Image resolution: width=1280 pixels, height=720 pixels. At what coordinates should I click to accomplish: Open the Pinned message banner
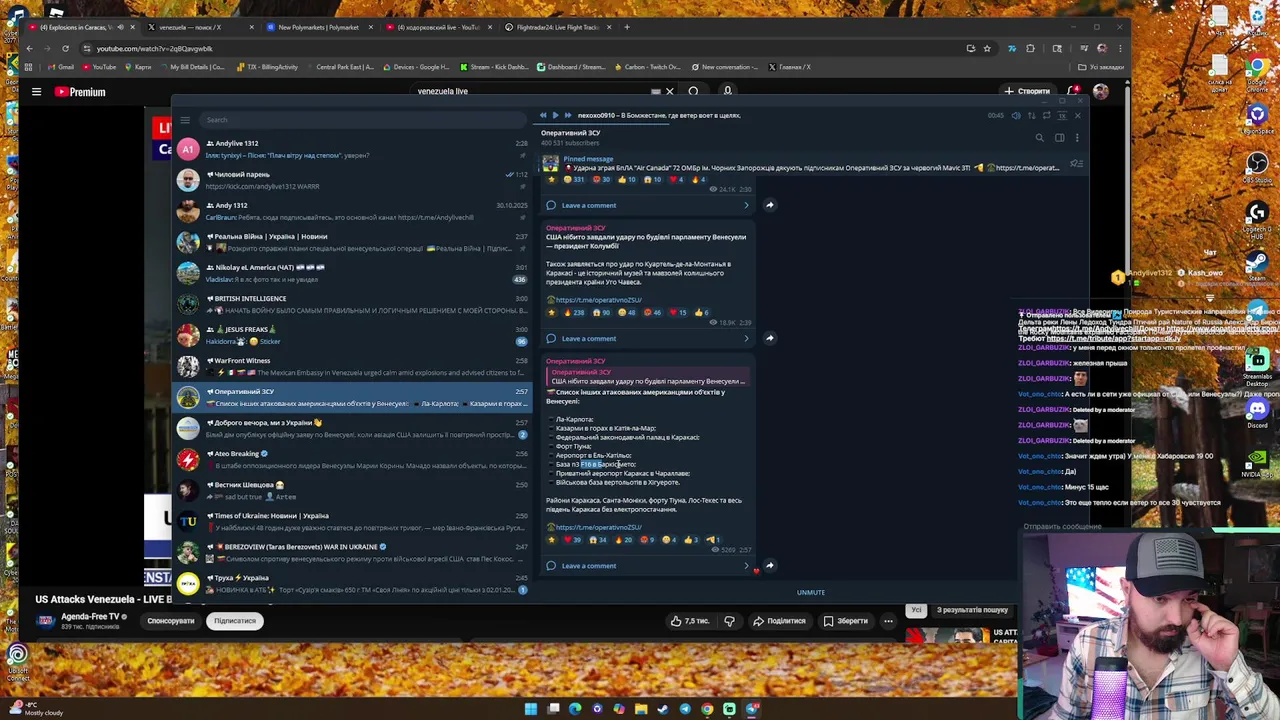(x=800, y=163)
